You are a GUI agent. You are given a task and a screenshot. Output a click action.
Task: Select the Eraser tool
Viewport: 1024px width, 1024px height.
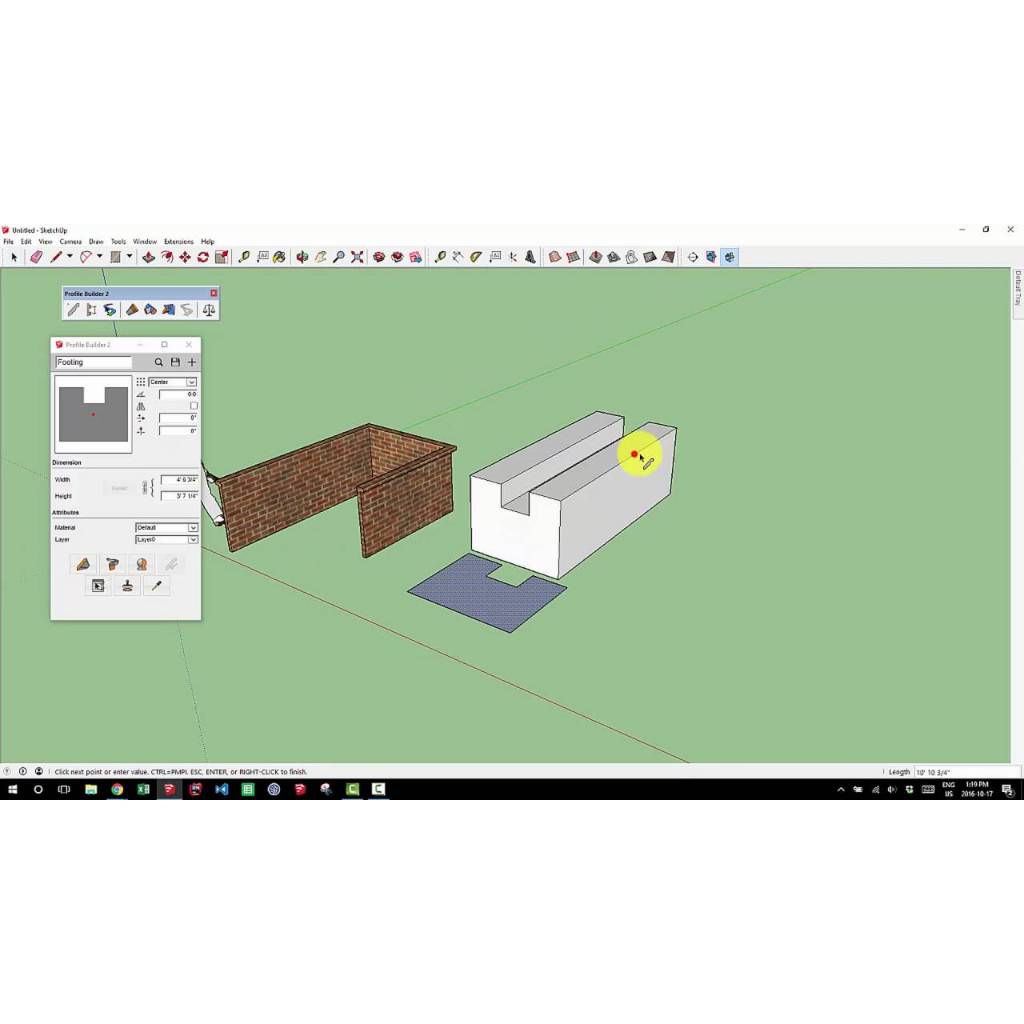36,257
